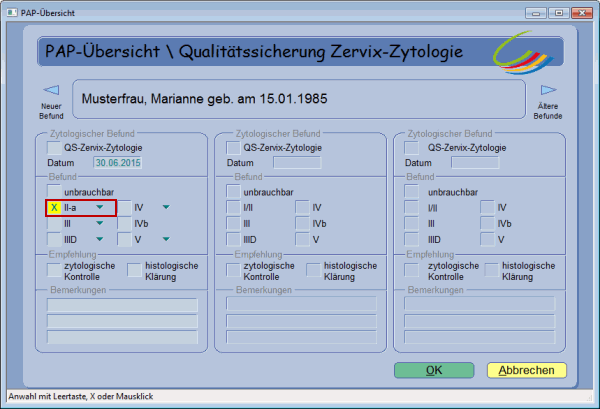Click the Abbrechen button
The image size is (600, 409).
pos(526,369)
